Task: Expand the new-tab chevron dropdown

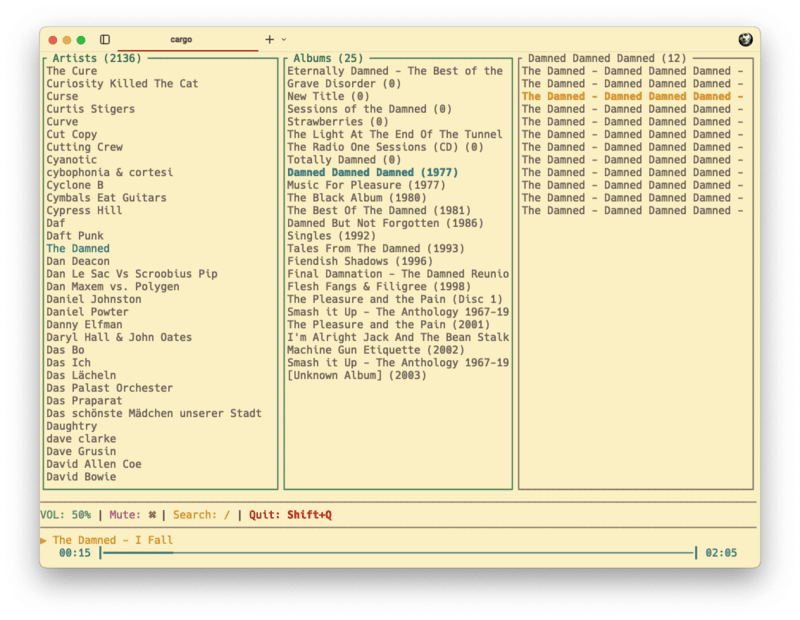Action: click(x=284, y=39)
